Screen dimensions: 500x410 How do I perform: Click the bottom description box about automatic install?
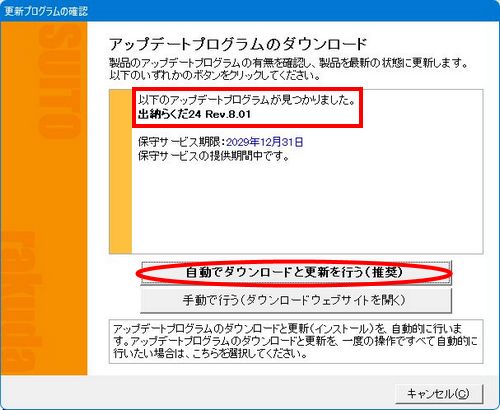296,341
